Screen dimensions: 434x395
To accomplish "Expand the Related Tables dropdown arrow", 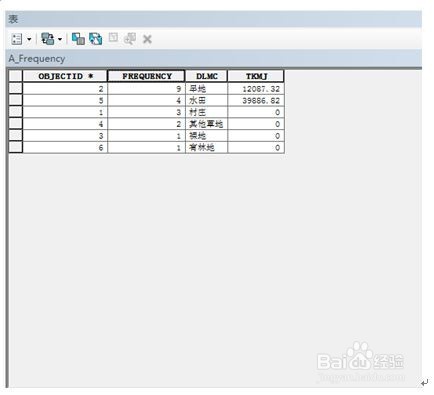I will [60, 40].
